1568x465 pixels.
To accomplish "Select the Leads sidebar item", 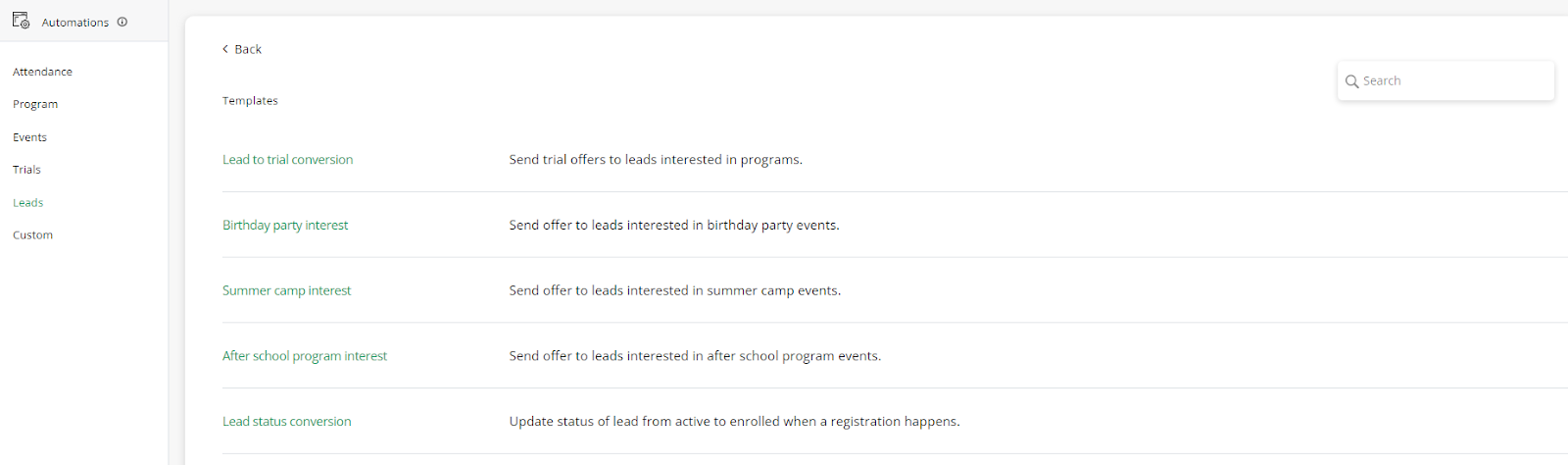I will [27, 203].
